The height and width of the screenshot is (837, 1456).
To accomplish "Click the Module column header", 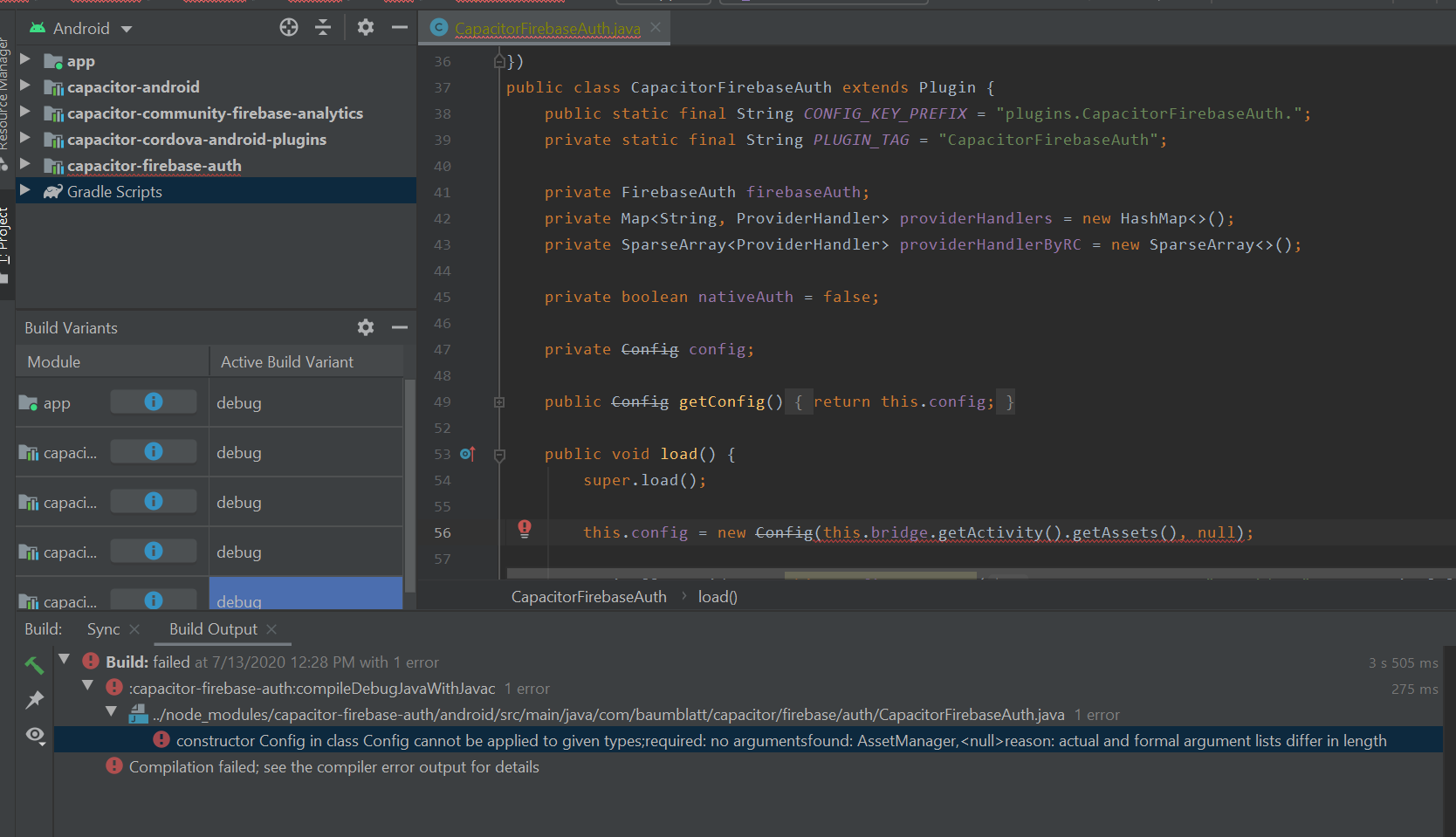I will 112,361.
